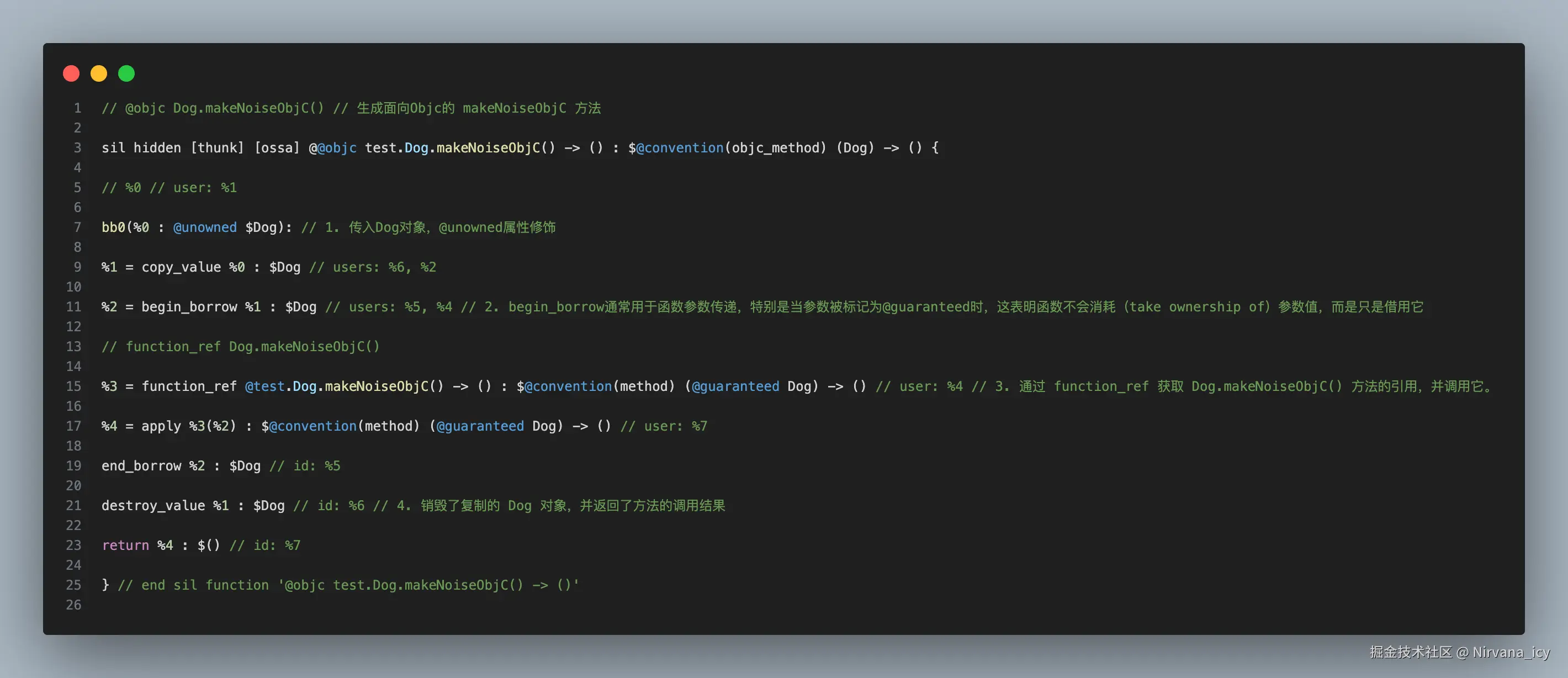Click 'sil hidden' text on line 3

(141, 148)
